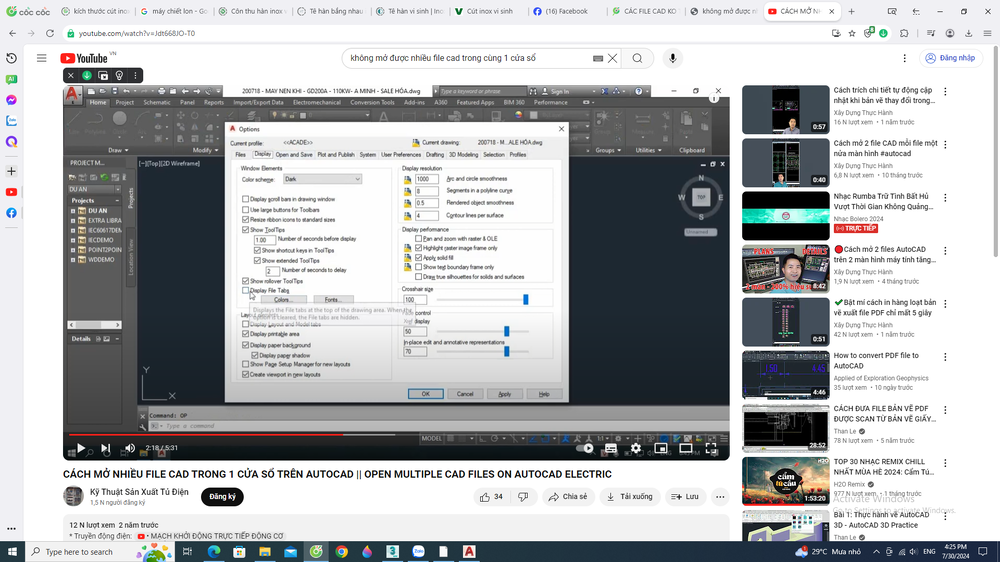The height and width of the screenshot is (562, 1000).
Task: Seek on the red video progress bar
Action: (396, 434)
